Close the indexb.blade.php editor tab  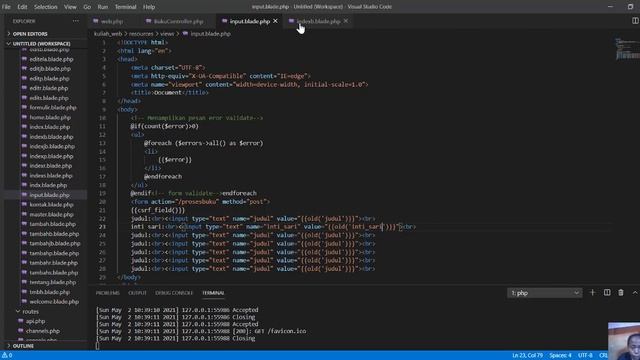coord(346,21)
